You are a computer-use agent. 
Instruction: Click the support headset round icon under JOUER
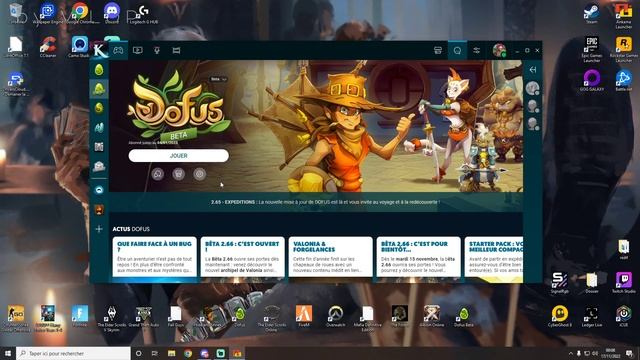tap(158, 174)
